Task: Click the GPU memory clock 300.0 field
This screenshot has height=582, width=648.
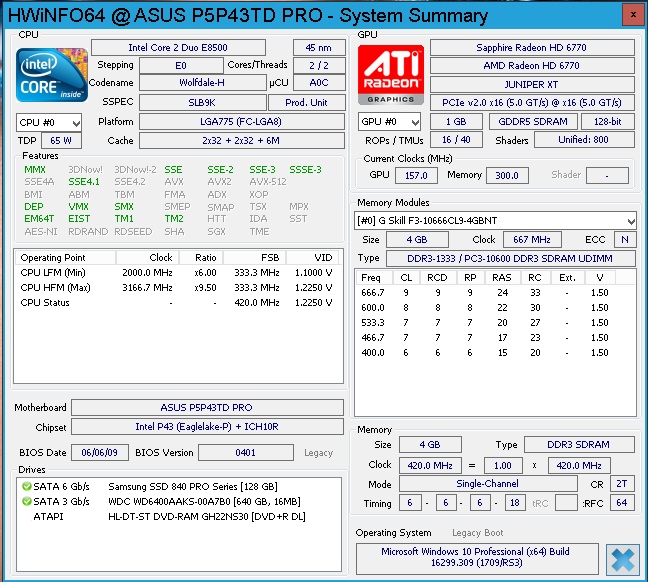Action: point(507,175)
